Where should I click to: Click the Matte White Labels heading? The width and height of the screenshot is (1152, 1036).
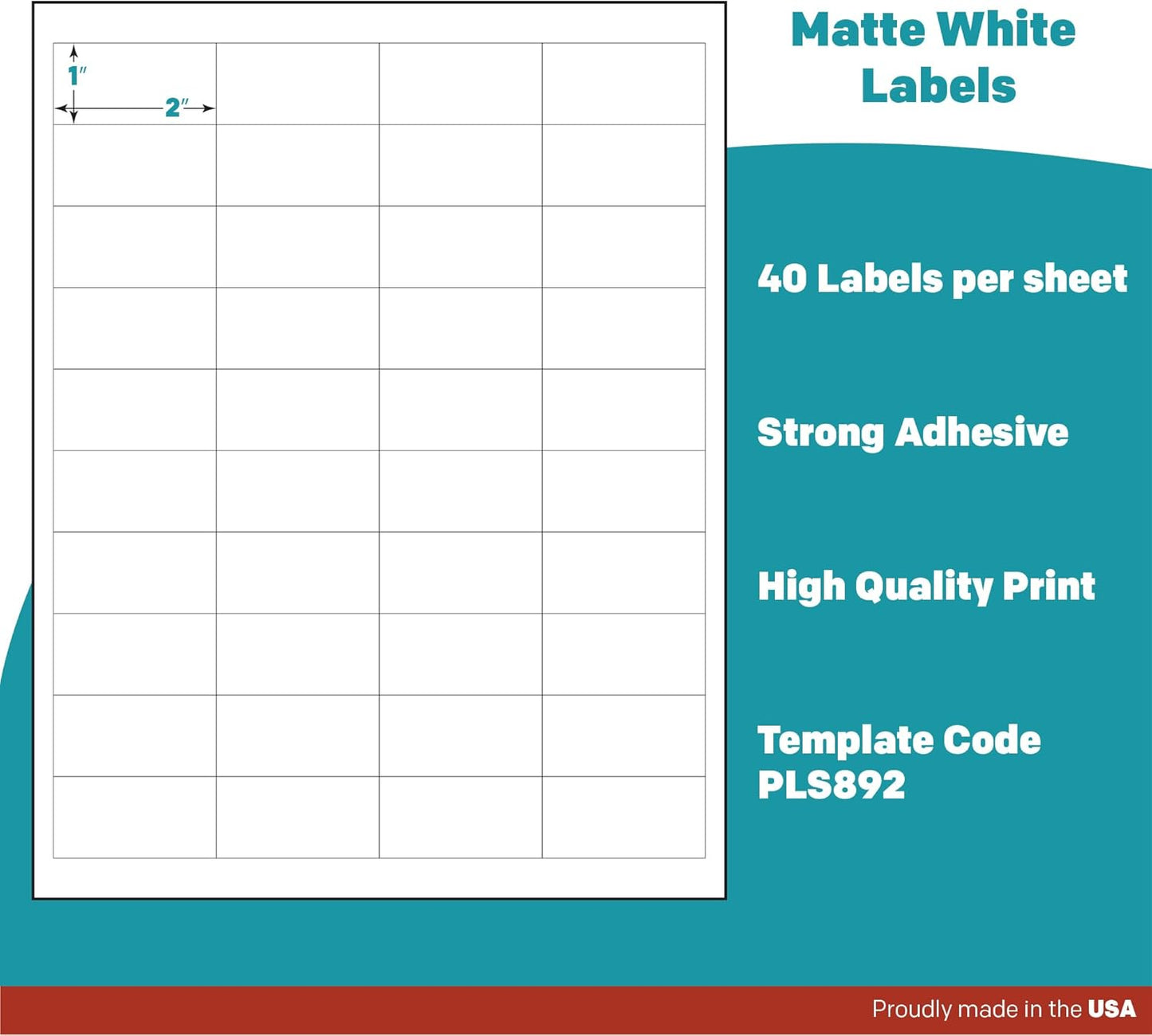933,56
